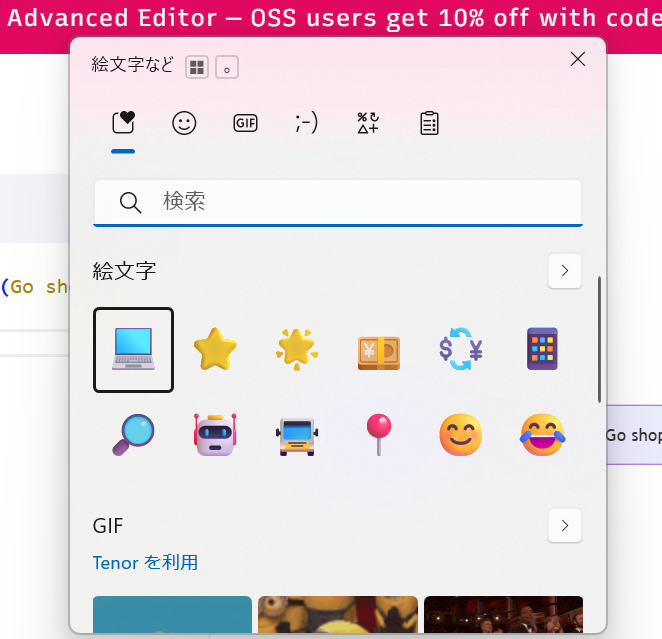Pick the plain yellow star emoji

(x=215, y=350)
